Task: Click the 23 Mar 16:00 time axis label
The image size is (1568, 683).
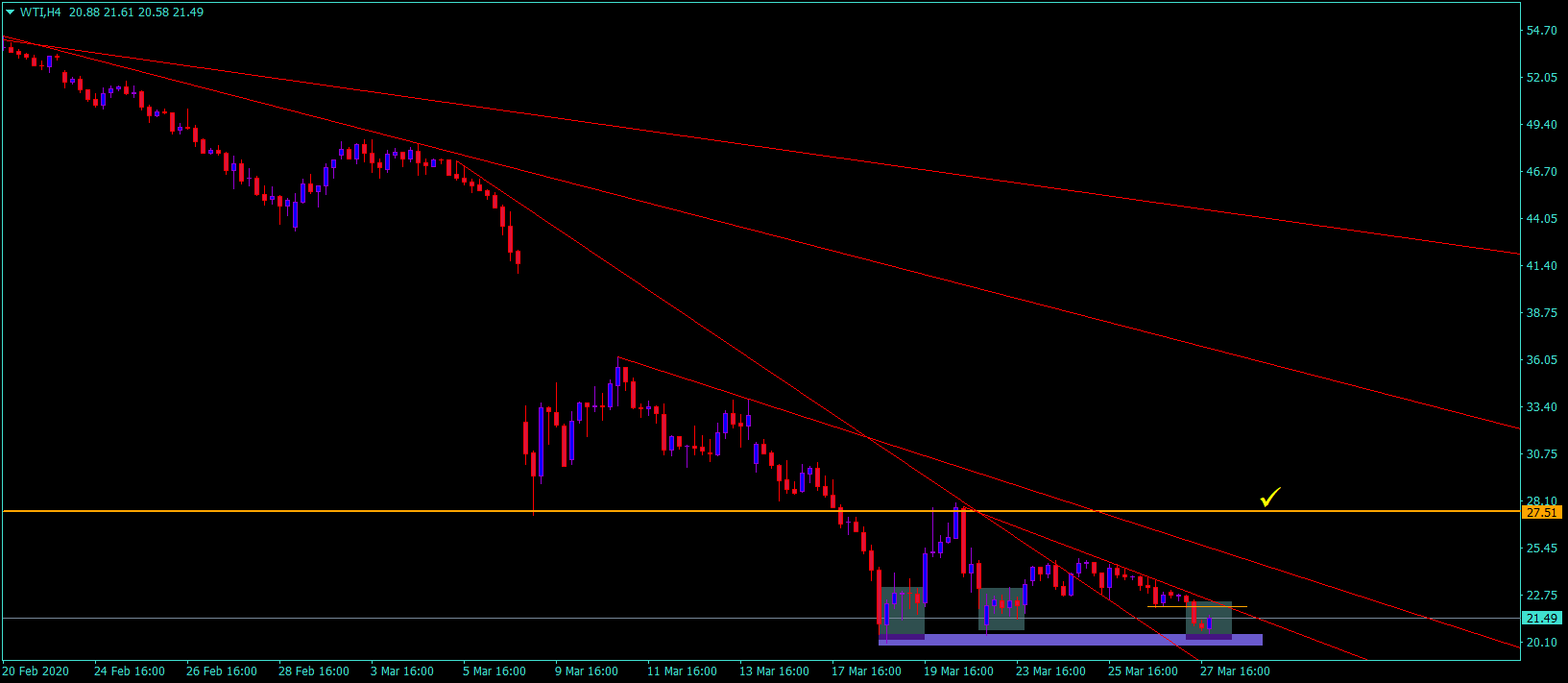Action: pos(1050,671)
